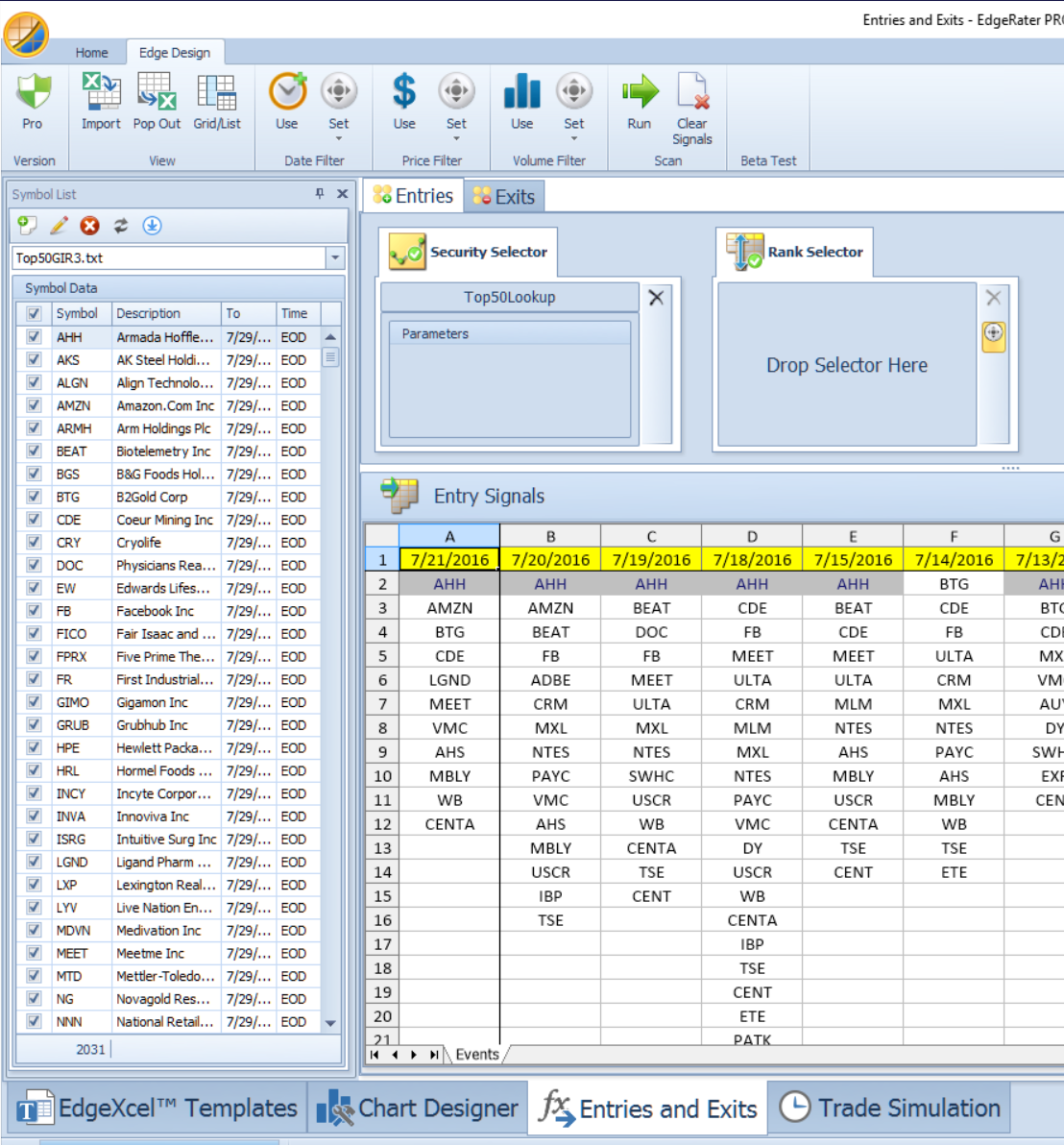Click the Security Selector tab header
Viewport: 1064px width, 1145px height.
[469, 252]
